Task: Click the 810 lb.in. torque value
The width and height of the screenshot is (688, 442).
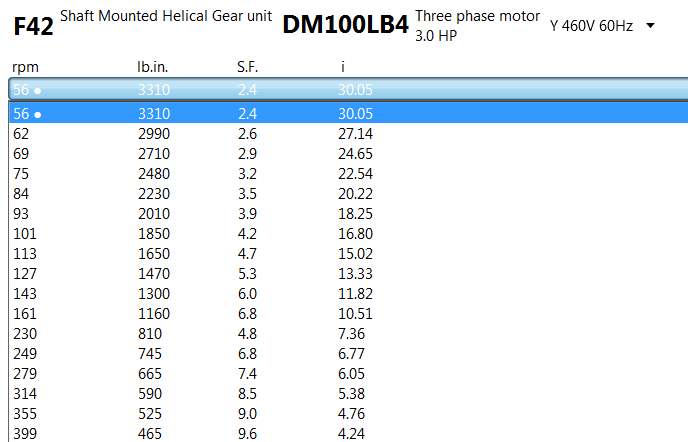Action: pos(150,334)
